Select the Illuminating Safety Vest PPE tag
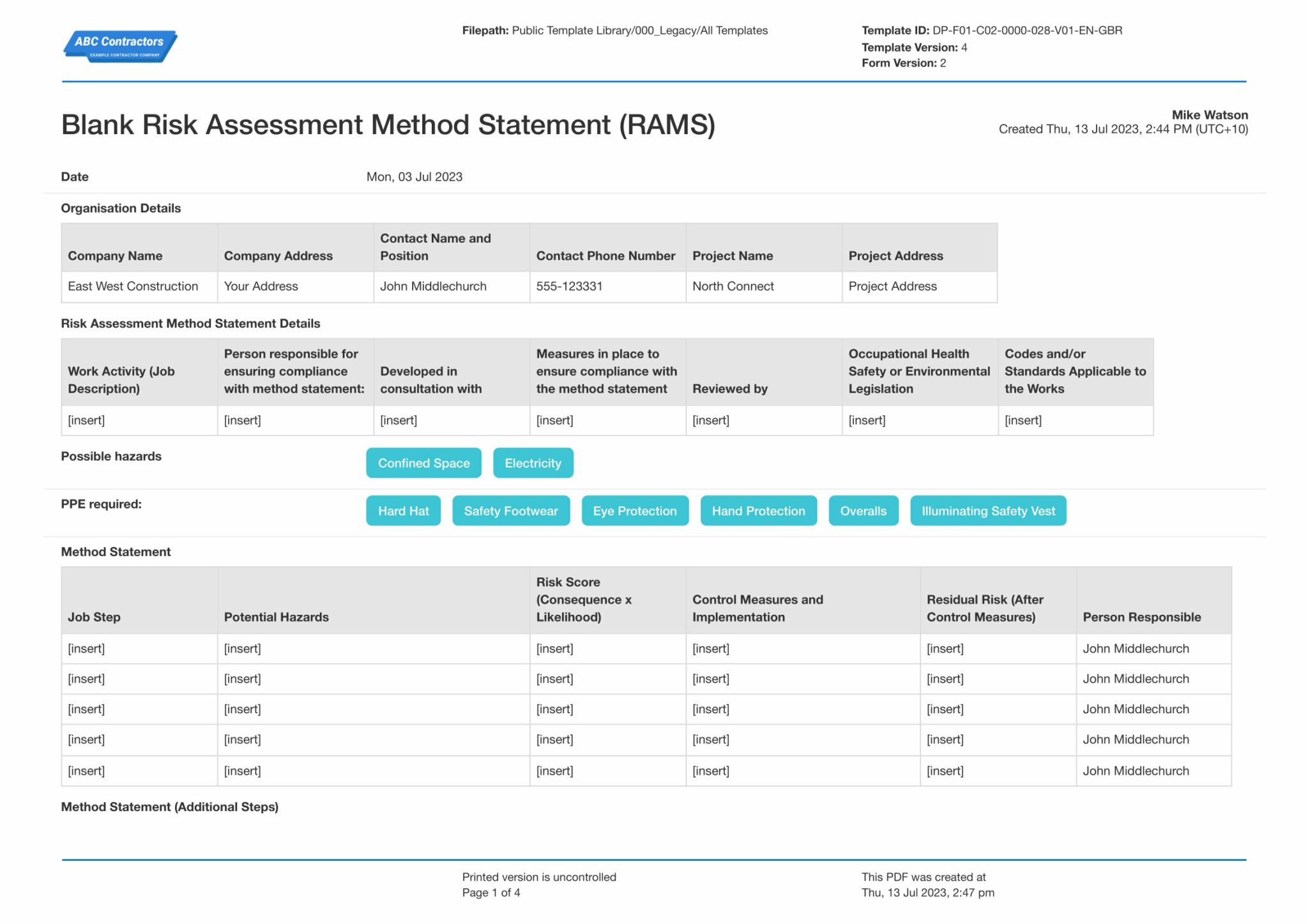 click(x=987, y=510)
